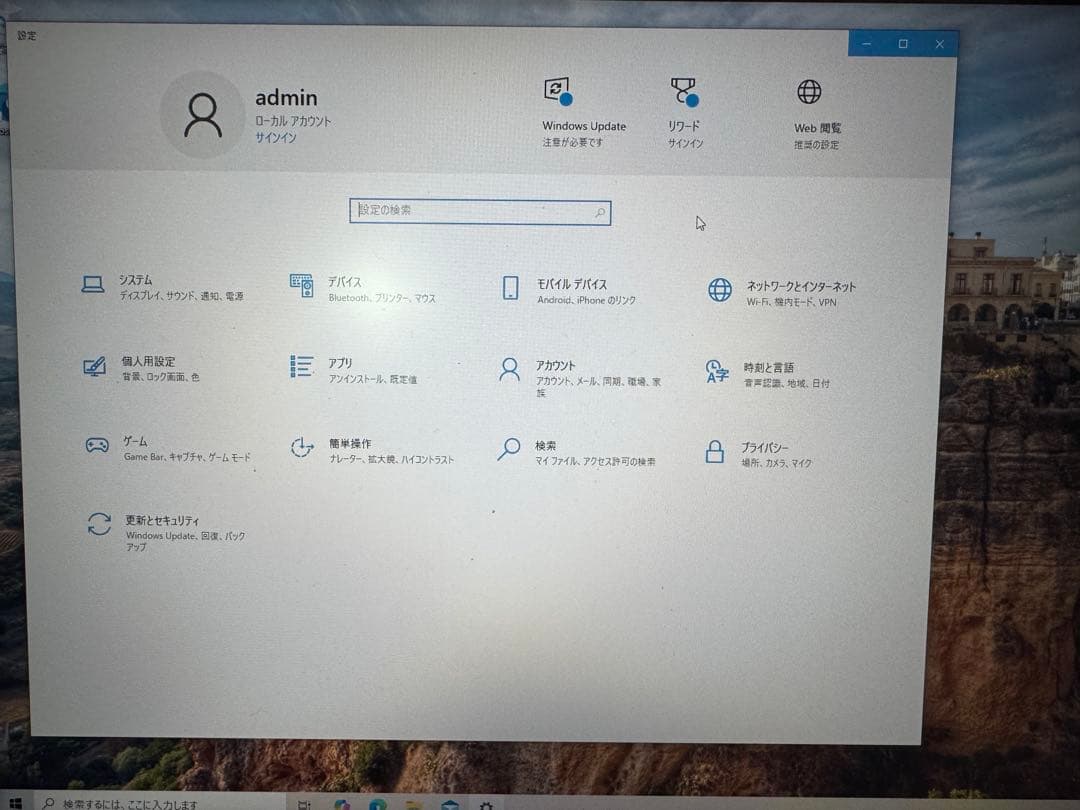Open the 個人用設定 category
Viewport: 1080px width, 810px height.
(x=141, y=368)
